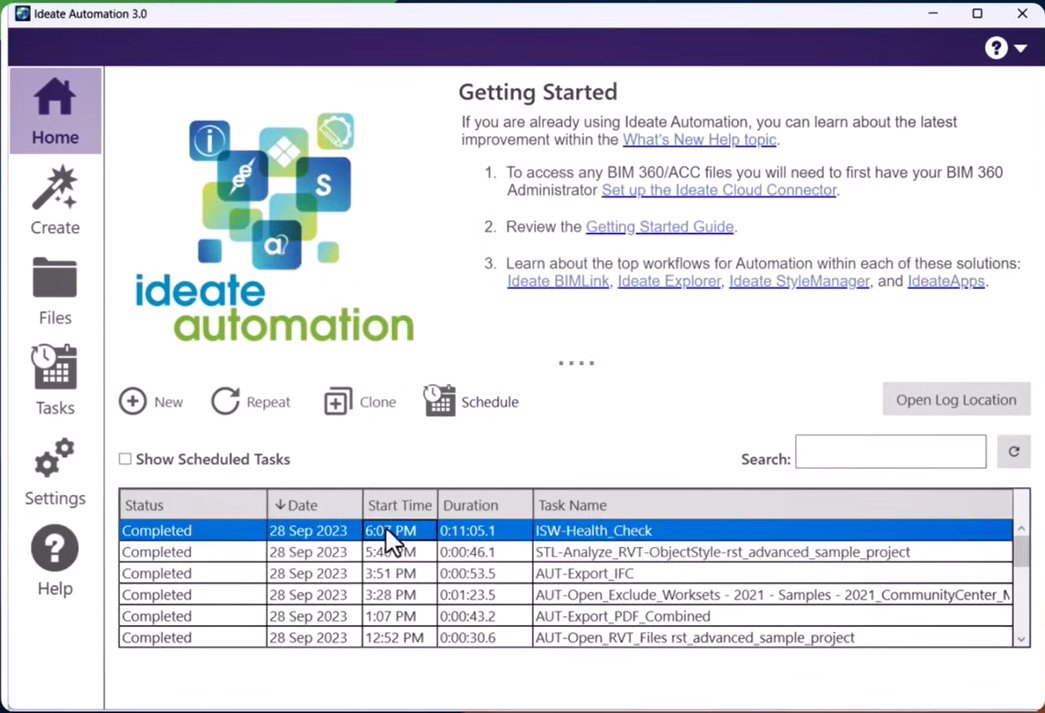Screen dimensions: 1045x713
Task: Click the Clone task icon
Action: coord(338,402)
